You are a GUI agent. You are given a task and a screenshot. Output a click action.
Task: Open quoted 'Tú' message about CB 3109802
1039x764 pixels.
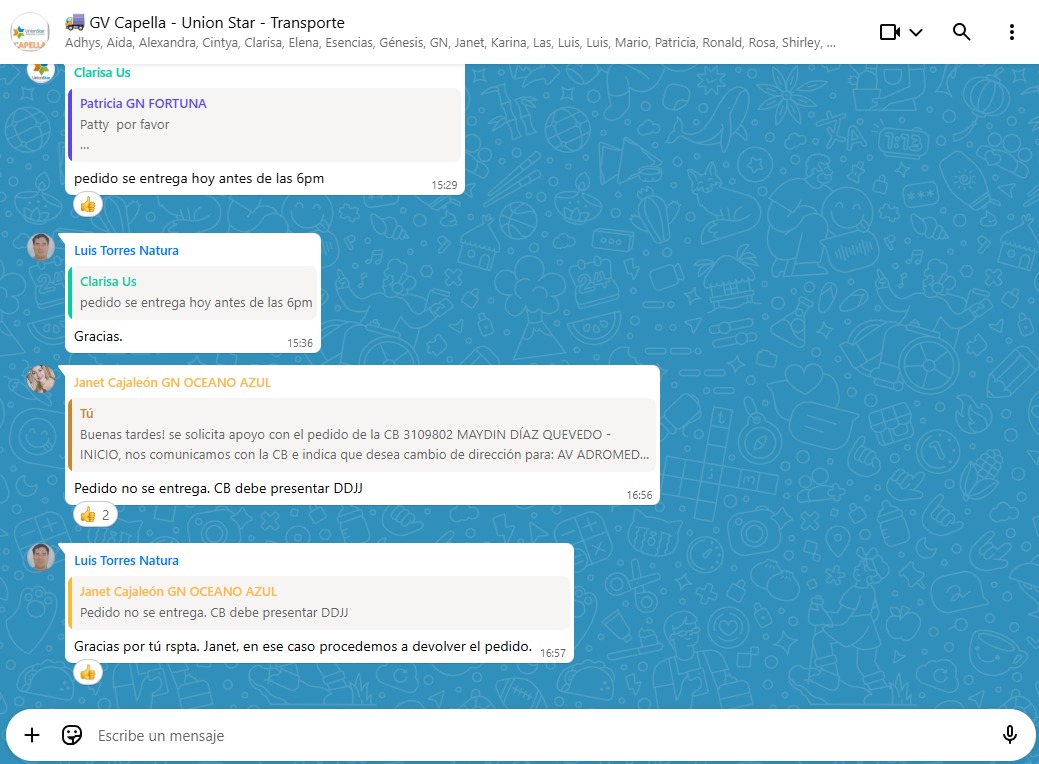pyautogui.click(x=362, y=435)
